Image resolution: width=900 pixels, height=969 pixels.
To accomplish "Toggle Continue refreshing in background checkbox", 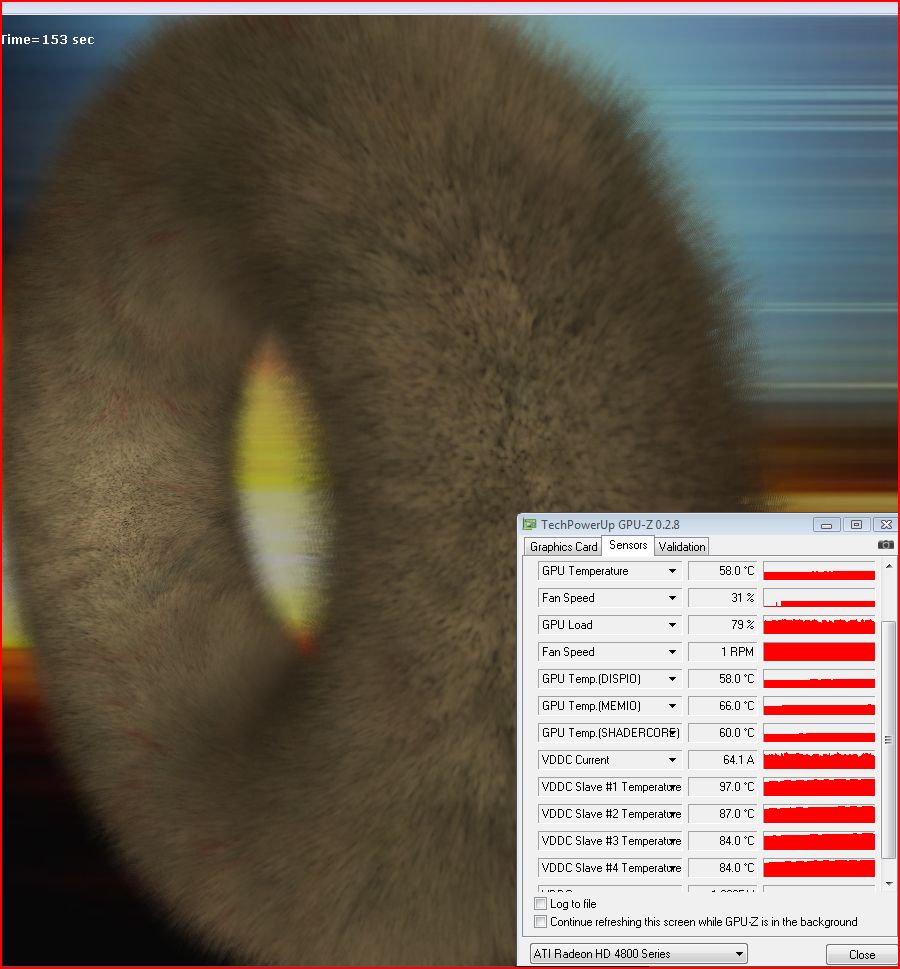I will tap(540, 921).
